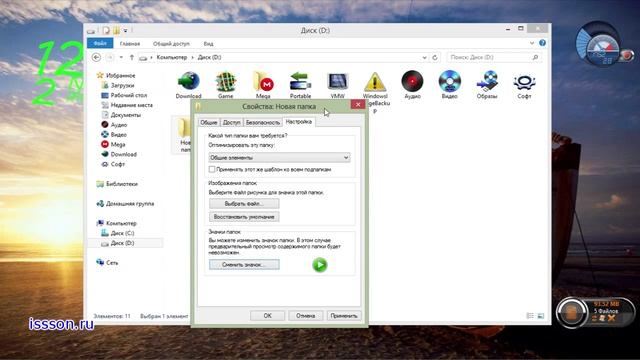
Task: Open the Download folder icon
Action: point(188,81)
